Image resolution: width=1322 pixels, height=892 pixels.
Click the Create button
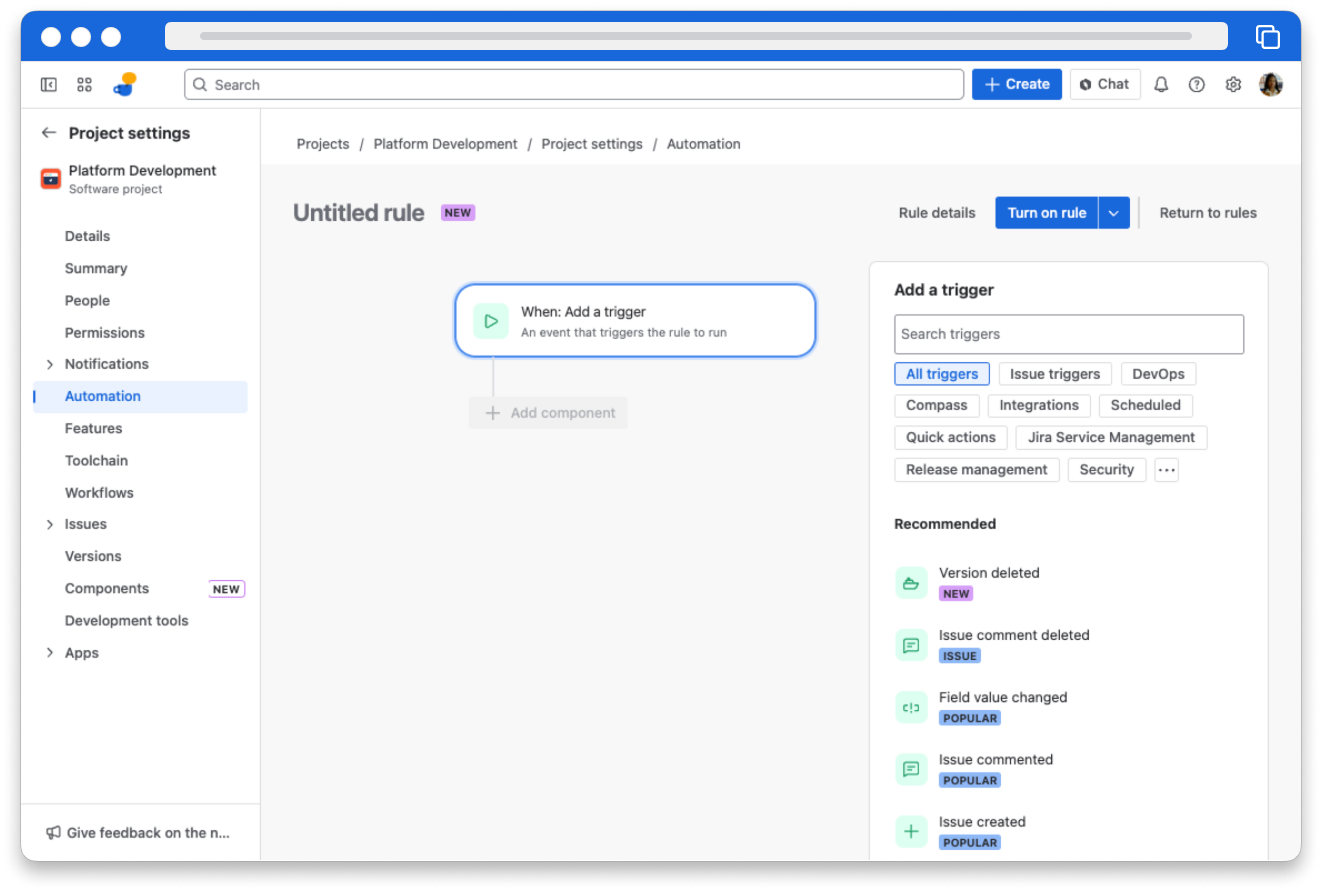tap(1017, 84)
